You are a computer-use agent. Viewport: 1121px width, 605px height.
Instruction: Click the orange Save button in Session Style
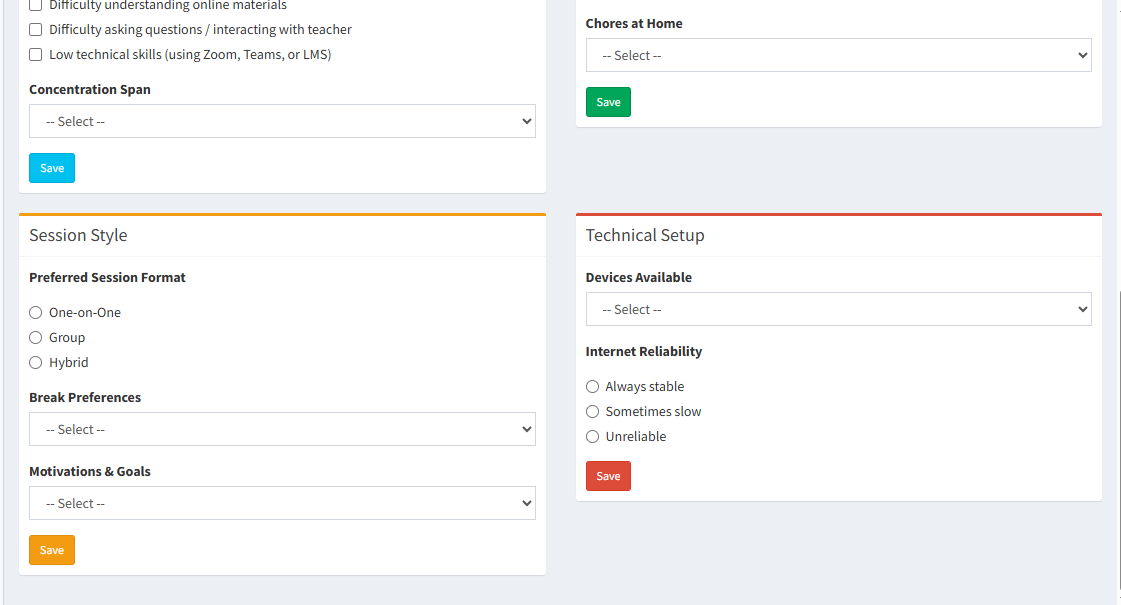52,550
